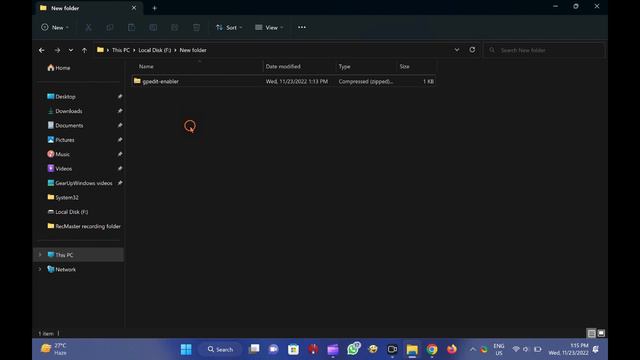Go back with the Back arrow
This screenshot has height=360, width=640.
coord(42,50)
